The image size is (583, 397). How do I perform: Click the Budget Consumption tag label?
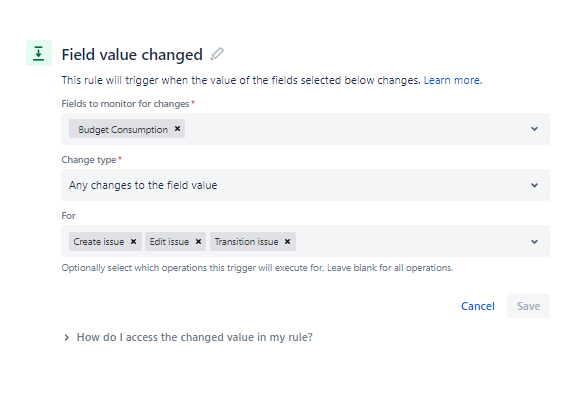pos(123,129)
